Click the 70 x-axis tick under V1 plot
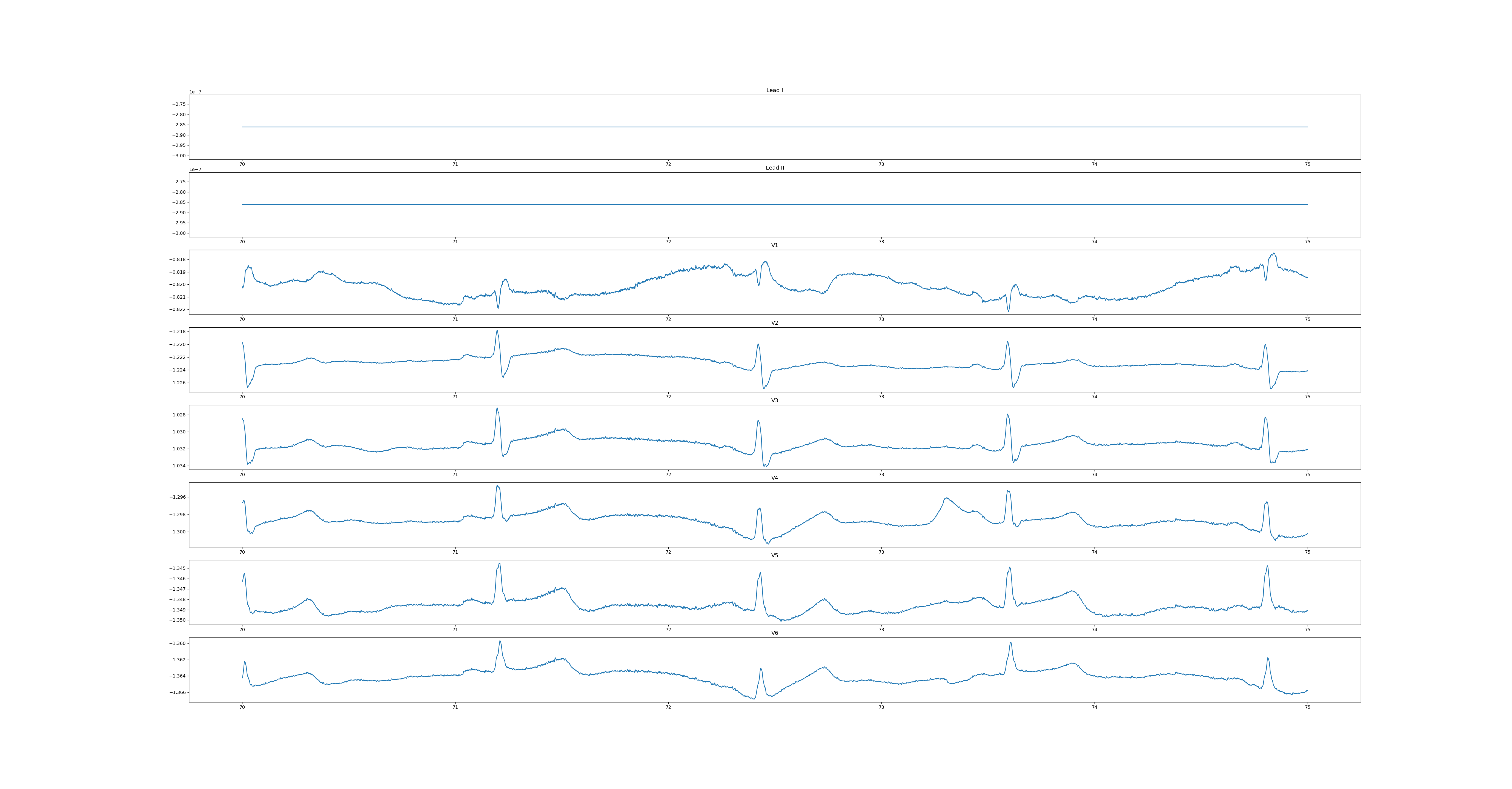This screenshot has height=789, width=1512. coord(242,319)
